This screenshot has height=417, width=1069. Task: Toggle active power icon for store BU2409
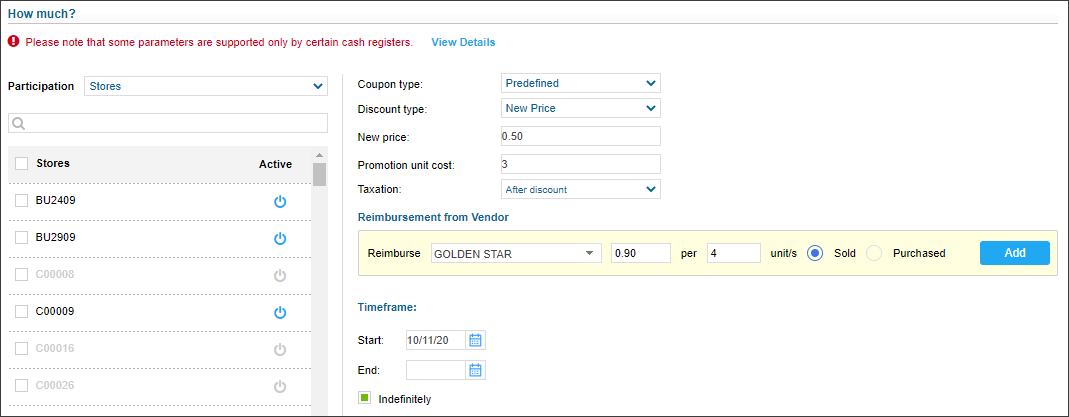pyautogui.click(x=280, y=202)
